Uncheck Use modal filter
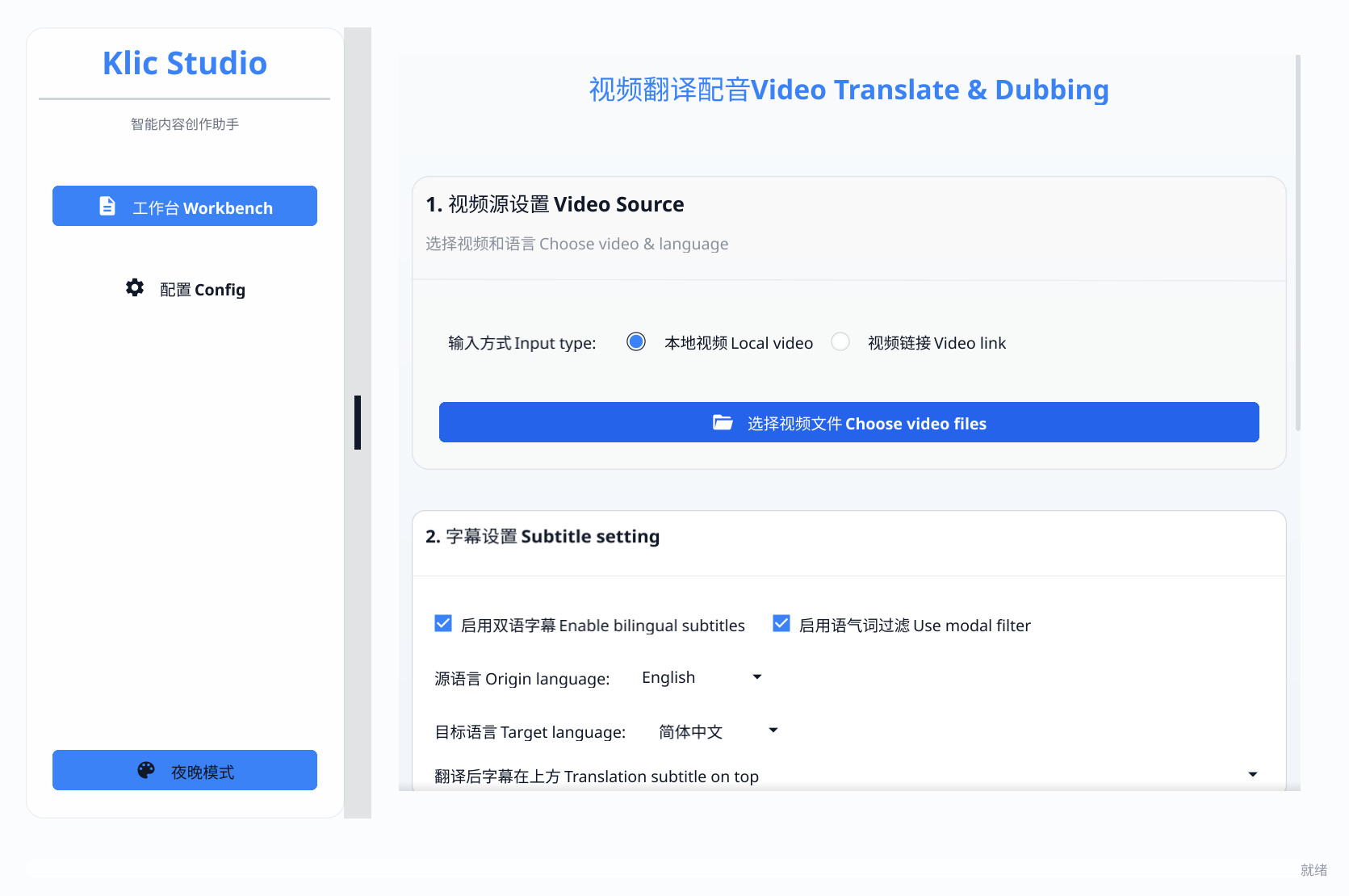 (x=781, y=622)
